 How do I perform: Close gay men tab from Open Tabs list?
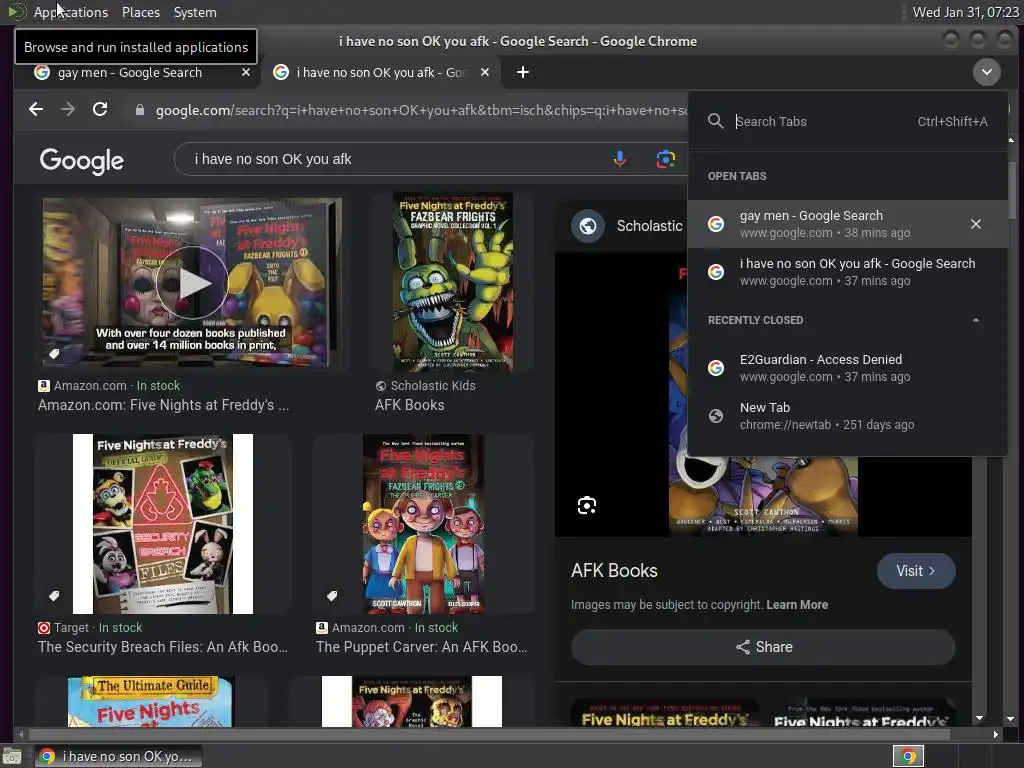point(976,224)
